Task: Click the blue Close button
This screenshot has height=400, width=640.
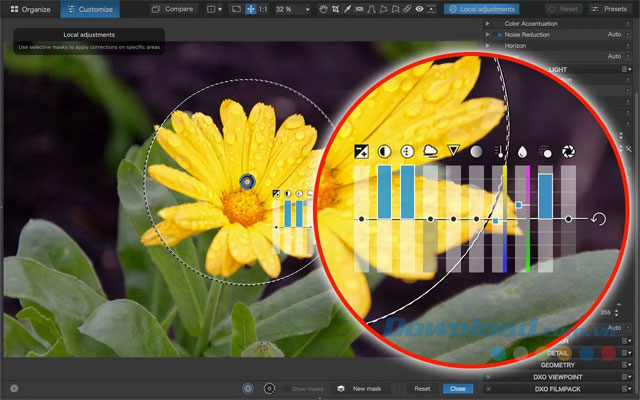Action: click(458, 388)
